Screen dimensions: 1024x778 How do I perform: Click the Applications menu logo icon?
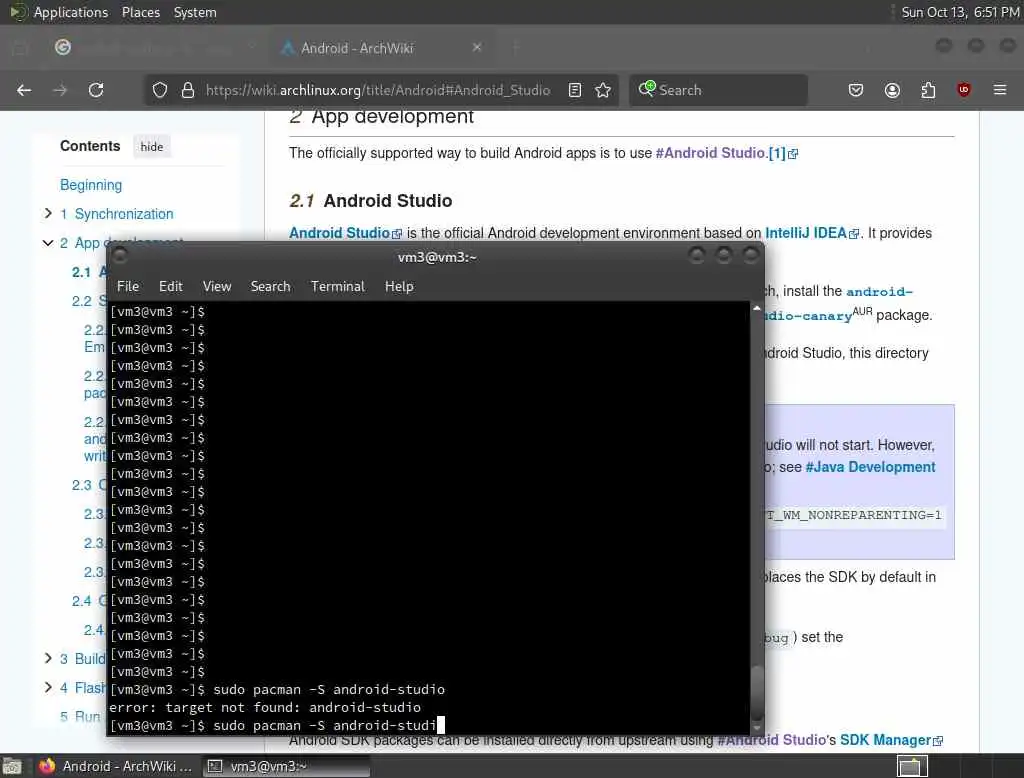(18, 12)
